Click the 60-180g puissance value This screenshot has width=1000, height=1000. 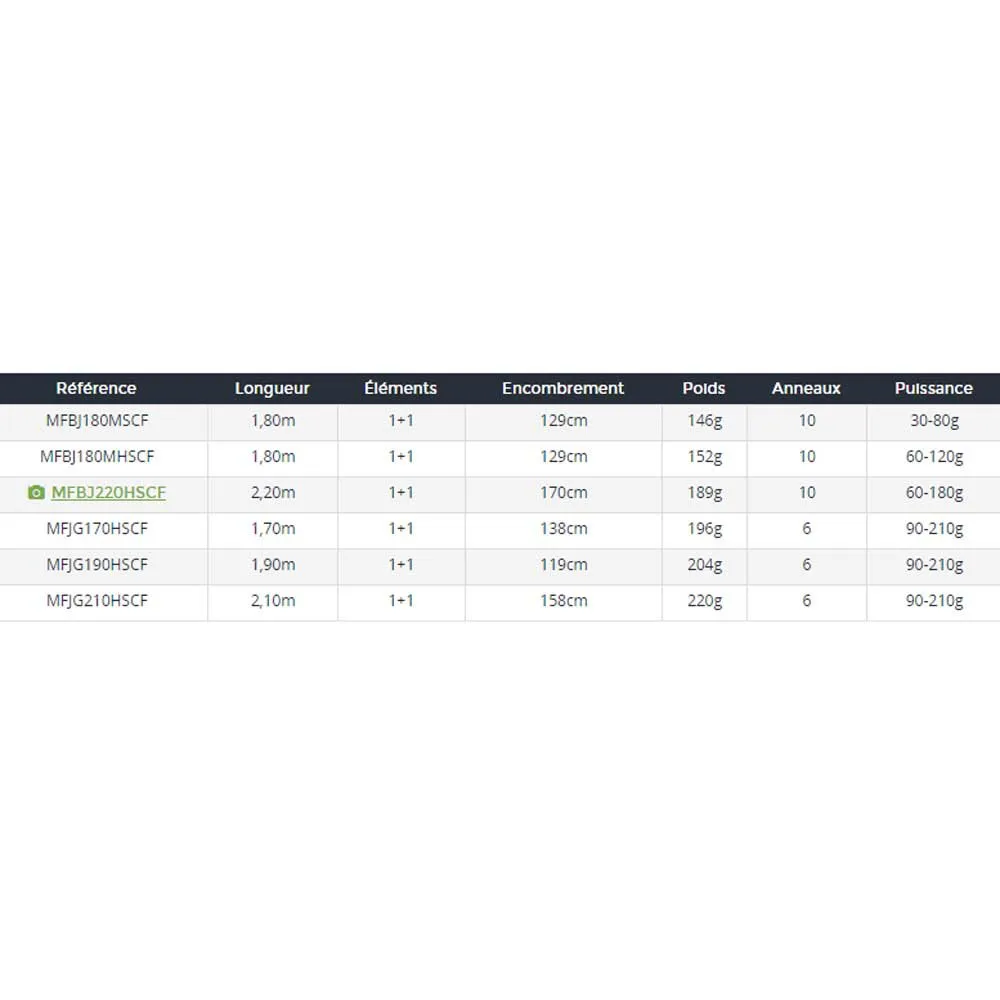tap(934, 493)
